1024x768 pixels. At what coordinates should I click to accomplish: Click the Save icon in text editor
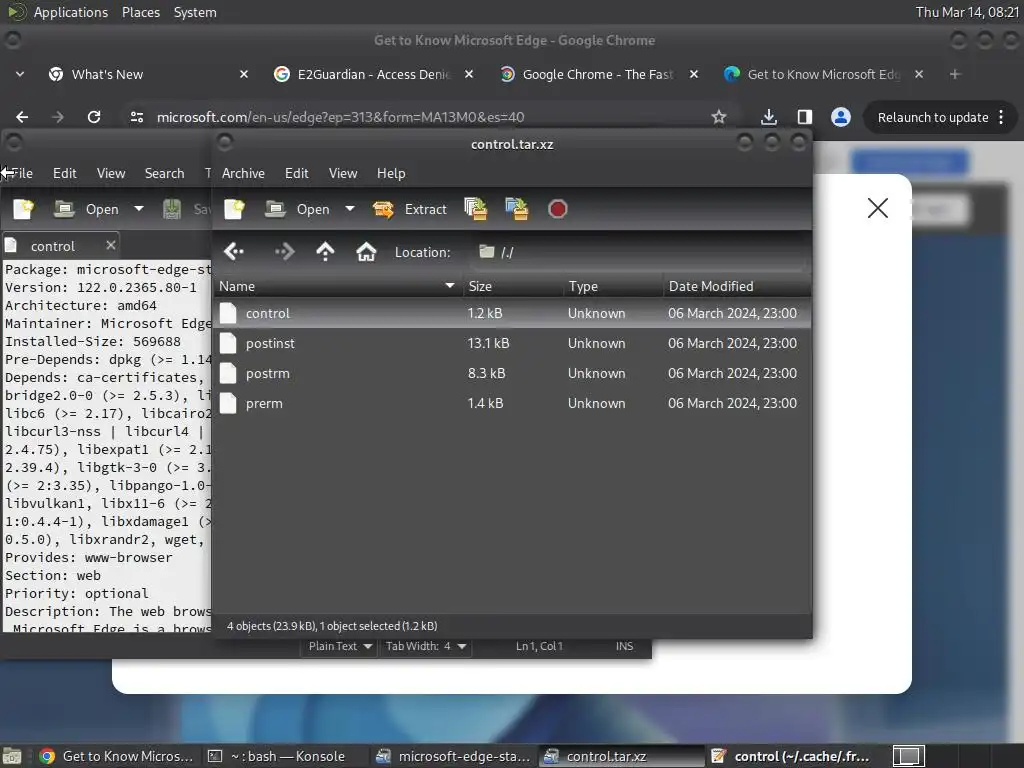click(172, 209)
